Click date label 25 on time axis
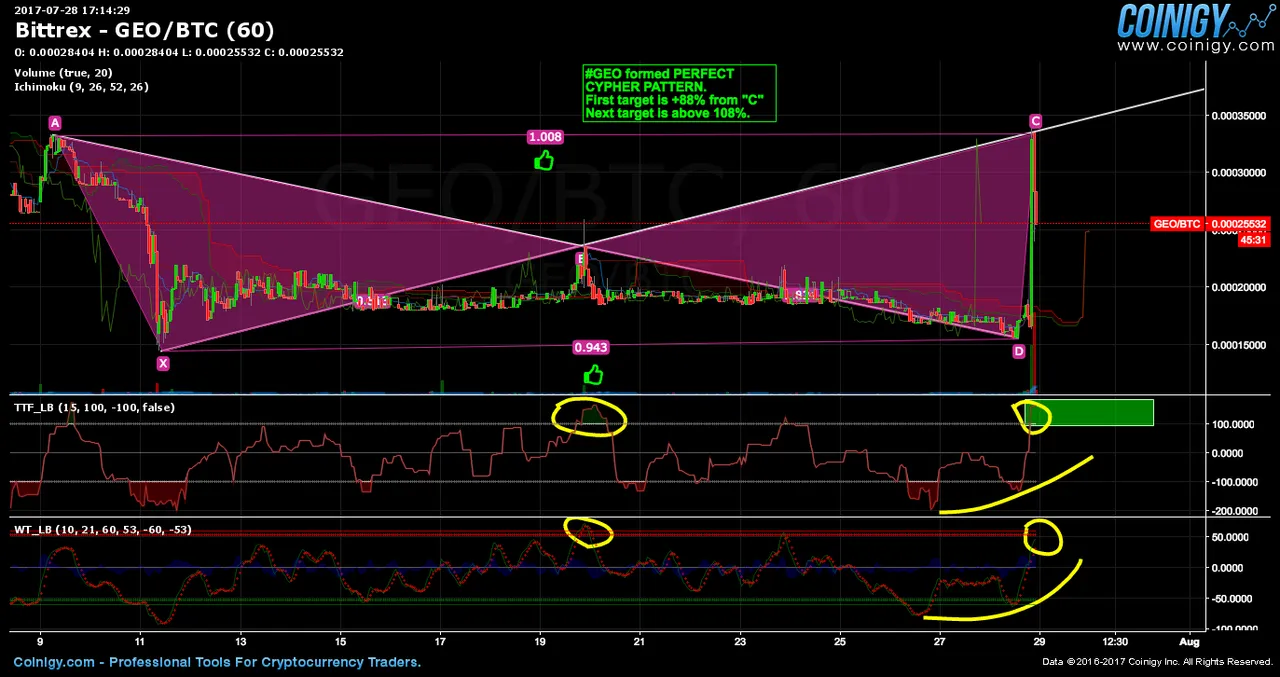 [840, 641]
